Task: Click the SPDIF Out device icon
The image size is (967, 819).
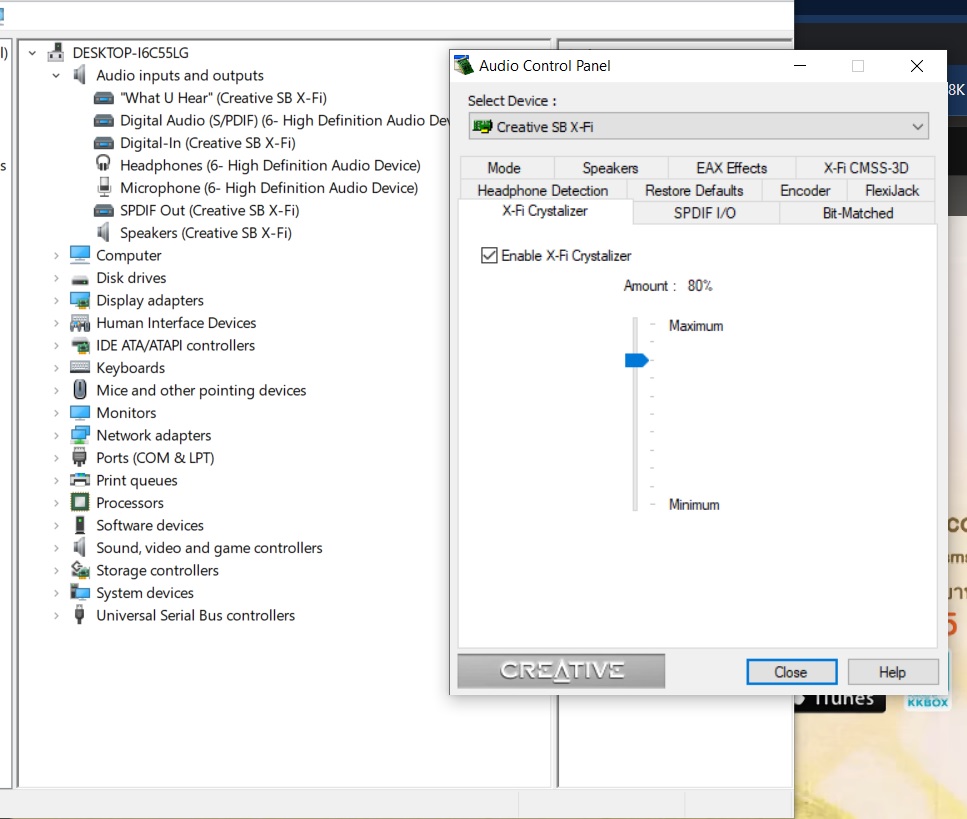Action: pyautogui.click(x=104, y=210)
